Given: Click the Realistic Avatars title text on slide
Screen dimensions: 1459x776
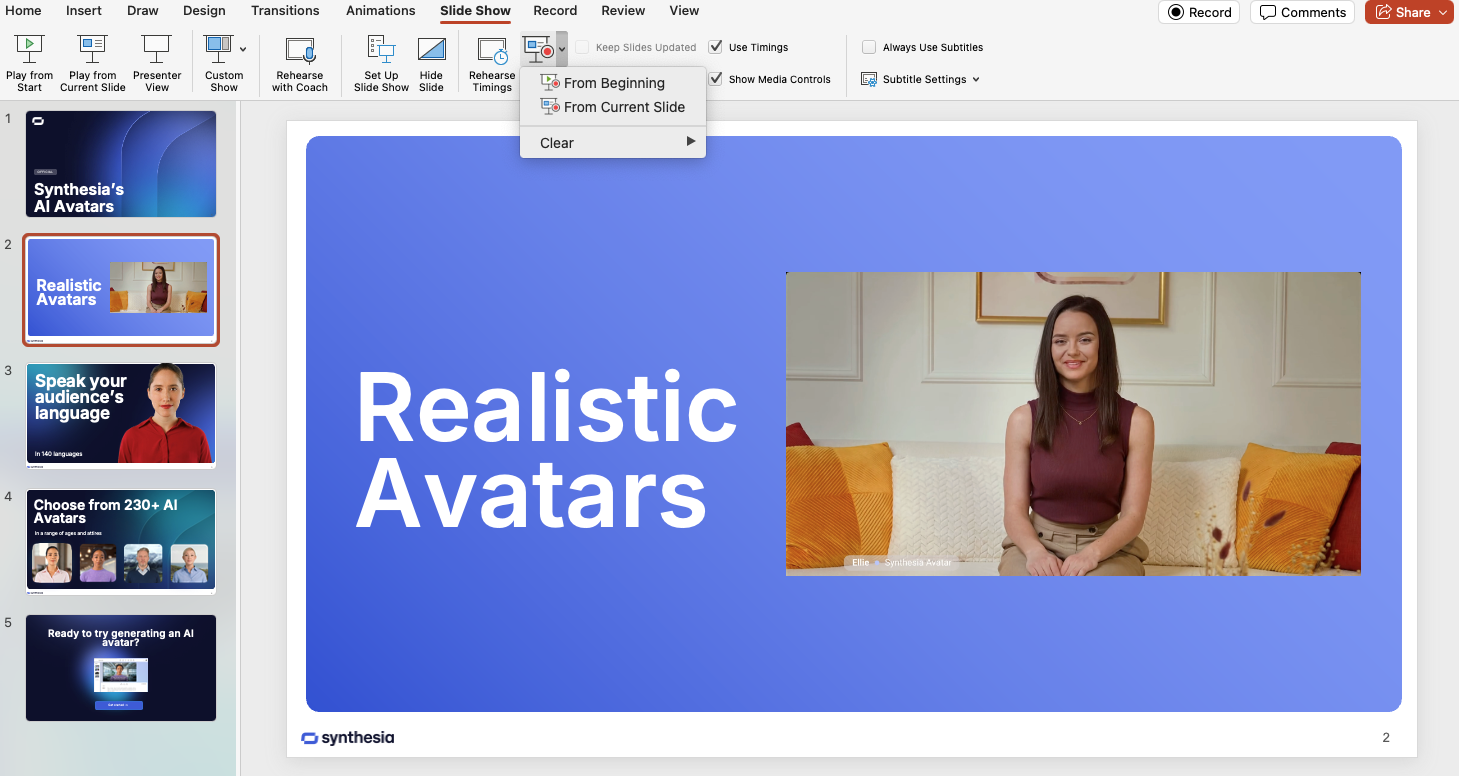Looking at the screenshot, I should [x=546, y=448].
